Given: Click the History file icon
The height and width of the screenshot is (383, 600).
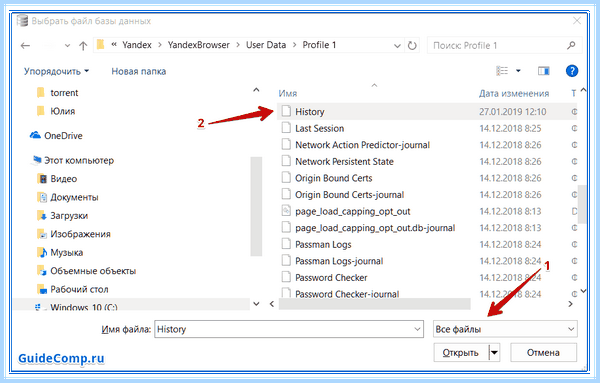Looking at the screenshot, I should 286,111.
